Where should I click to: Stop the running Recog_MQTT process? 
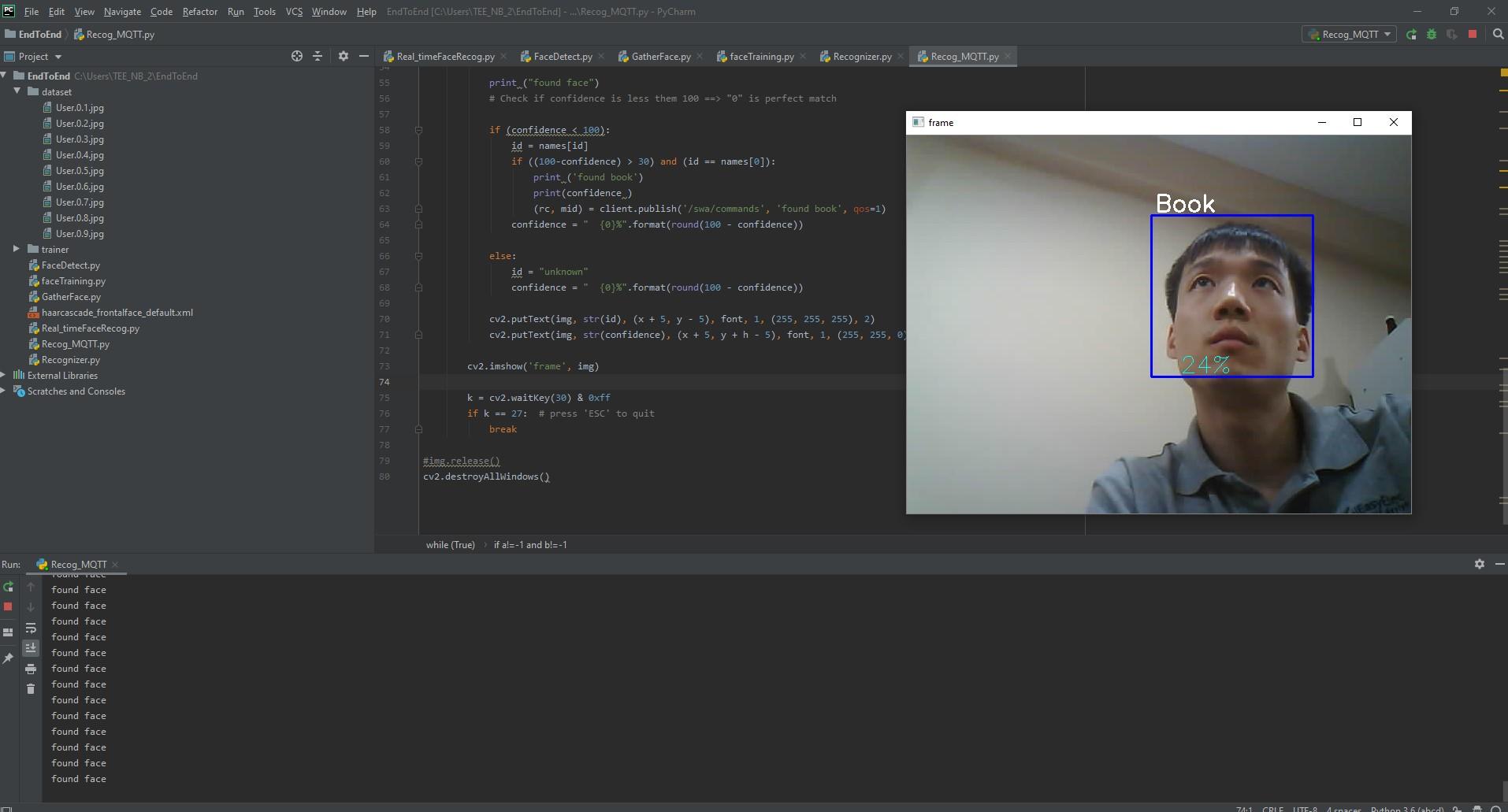click(x=1472, y=34)
